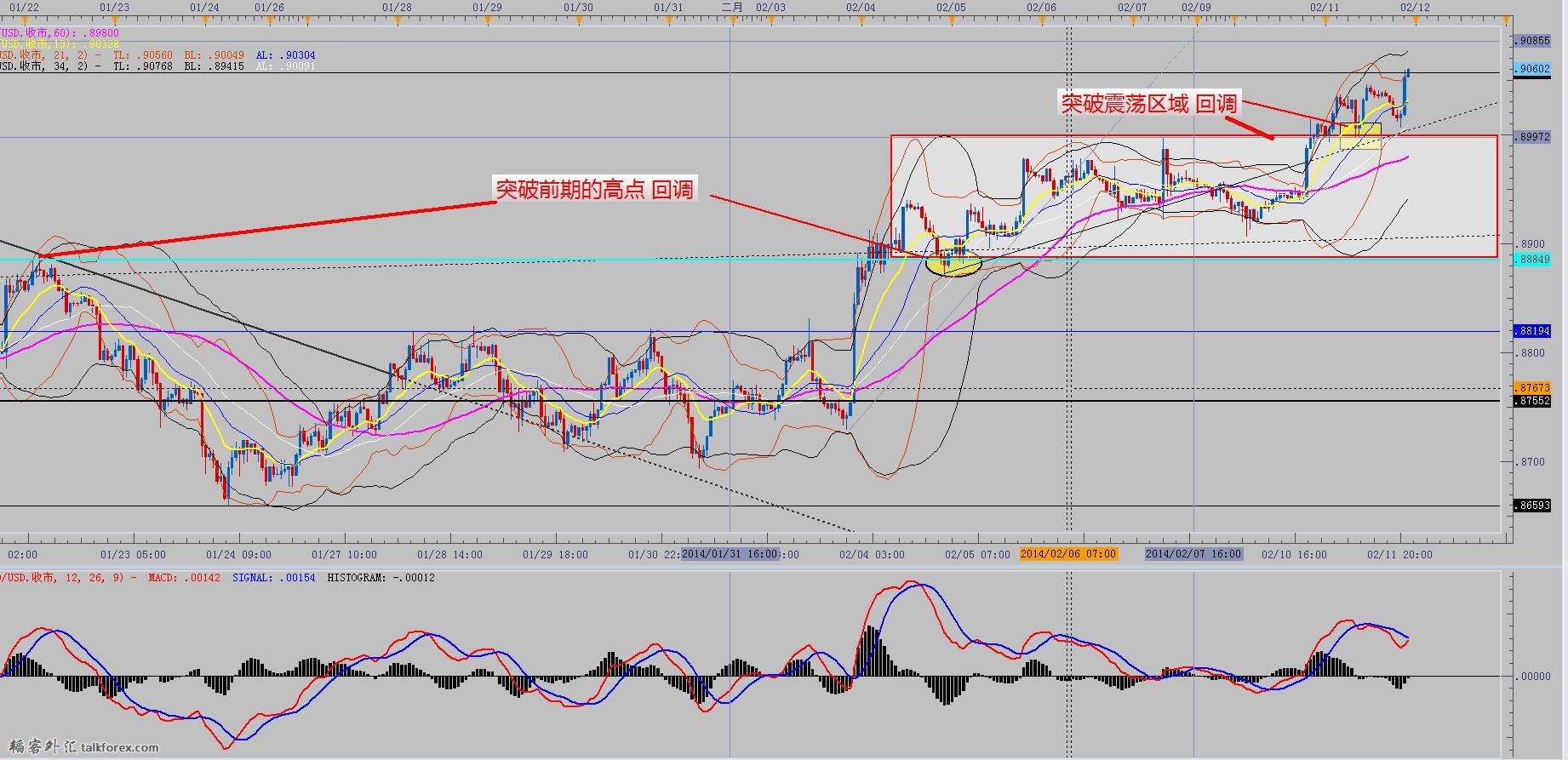Select the 突破前期的高点 回调 annotation text
This screenshot has height=760, width=1568.
[595, 189]
